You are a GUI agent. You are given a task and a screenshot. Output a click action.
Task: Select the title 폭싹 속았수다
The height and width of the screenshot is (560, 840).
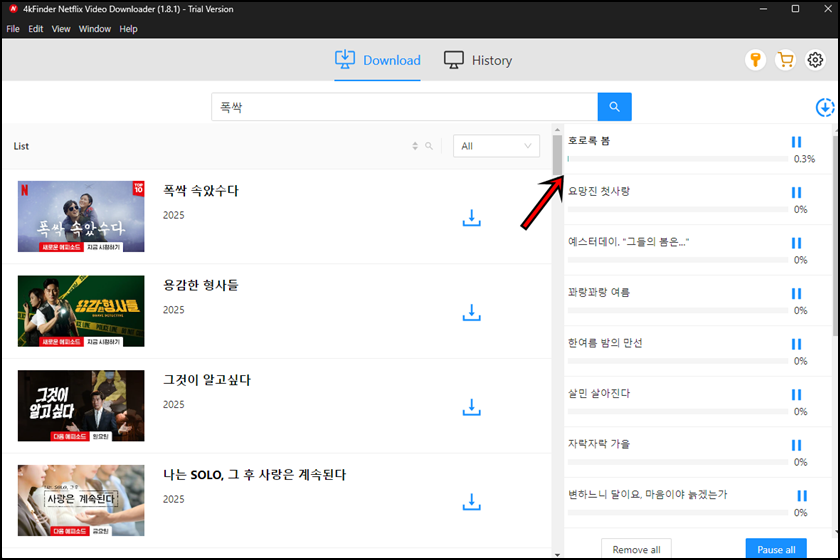coord(201,191)
